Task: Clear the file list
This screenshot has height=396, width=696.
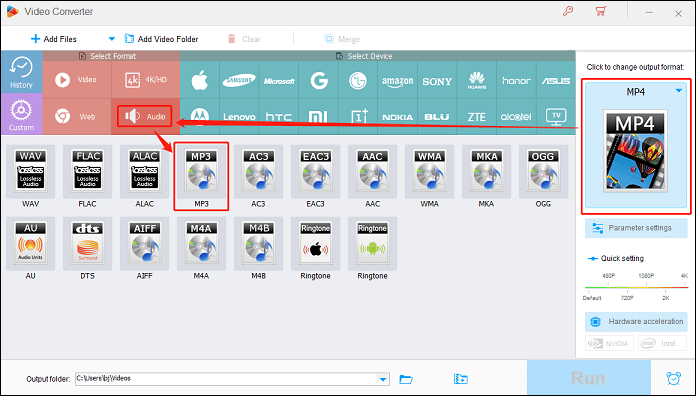Action: tap(243, 39)
